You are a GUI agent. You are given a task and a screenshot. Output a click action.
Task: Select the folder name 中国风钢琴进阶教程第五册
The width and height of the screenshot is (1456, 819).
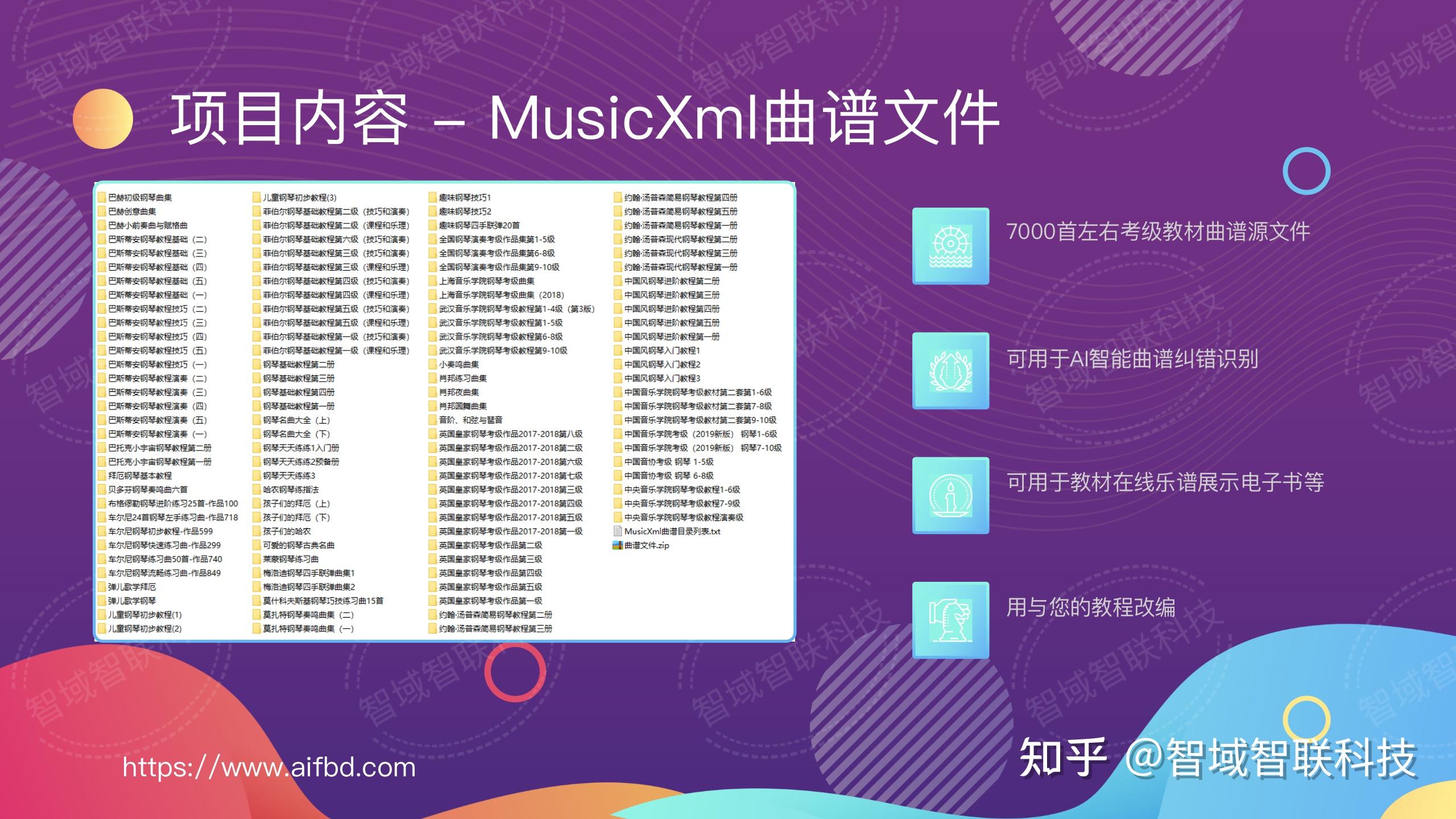(672, 323)
